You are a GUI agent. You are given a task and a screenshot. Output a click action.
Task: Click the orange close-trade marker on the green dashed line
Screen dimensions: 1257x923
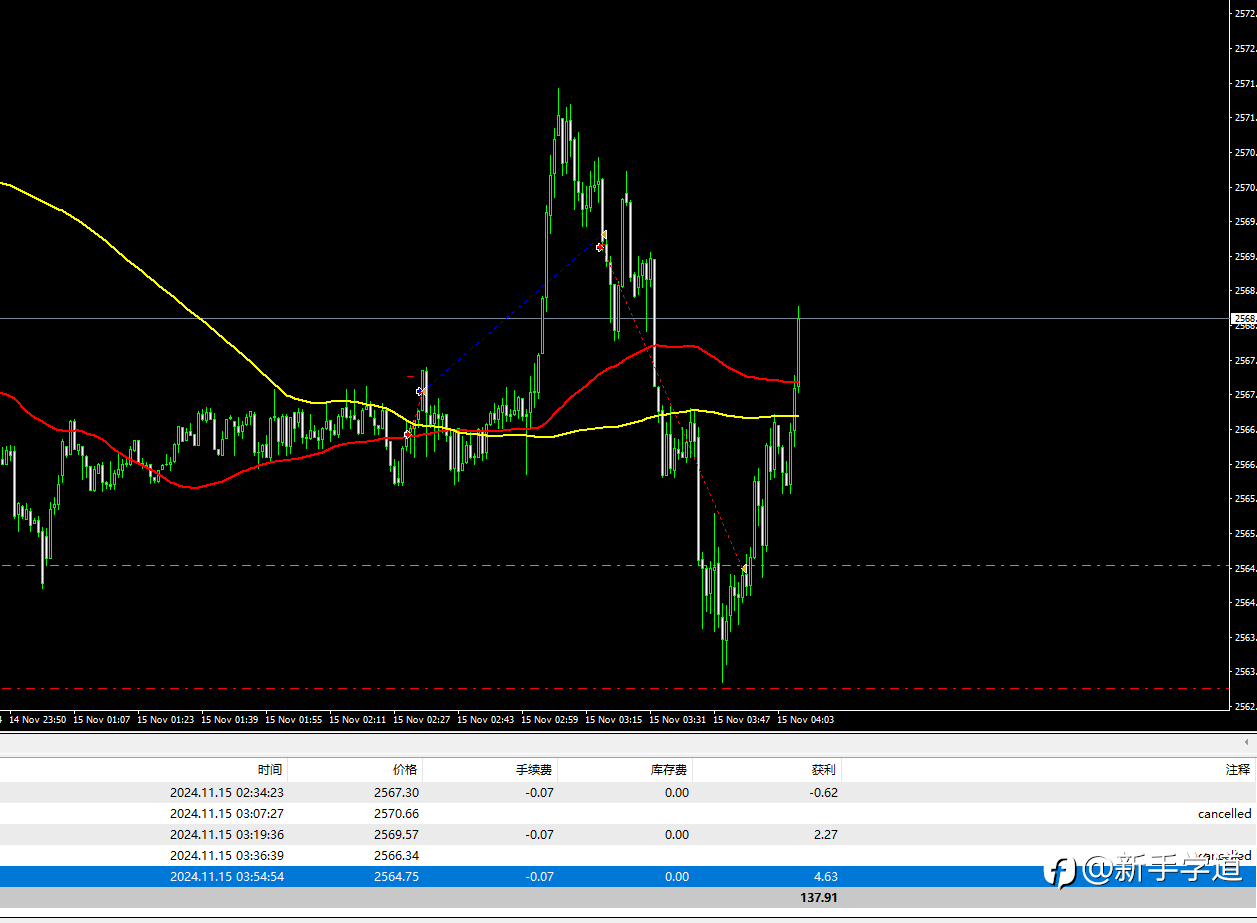744,568
